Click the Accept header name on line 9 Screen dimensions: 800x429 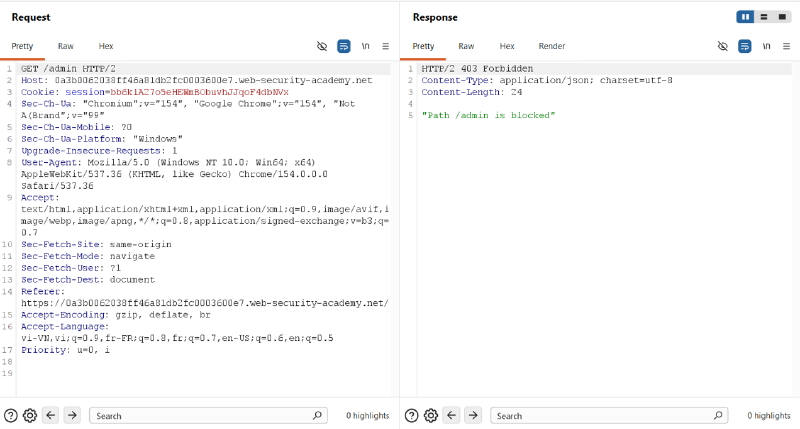tap(40, 197)
